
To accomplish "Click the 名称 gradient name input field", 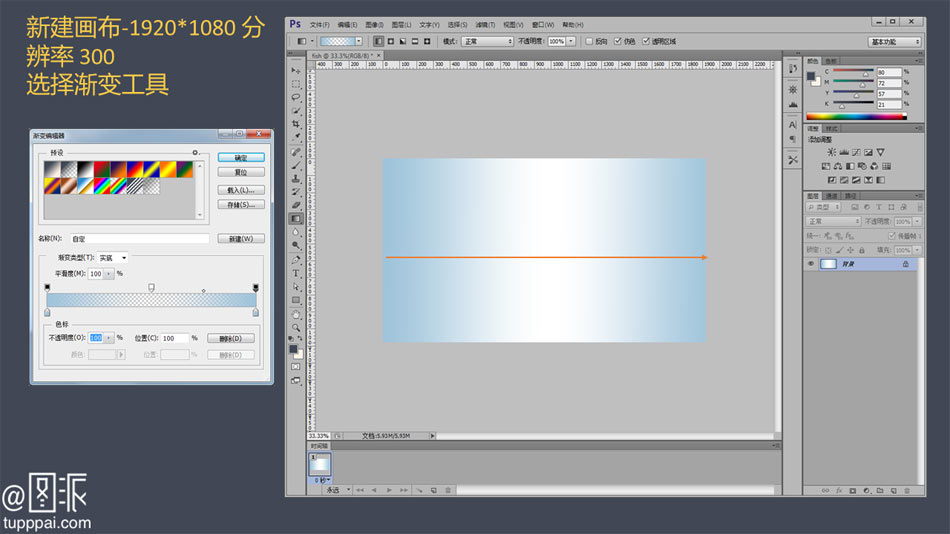I will coord(139,239).
